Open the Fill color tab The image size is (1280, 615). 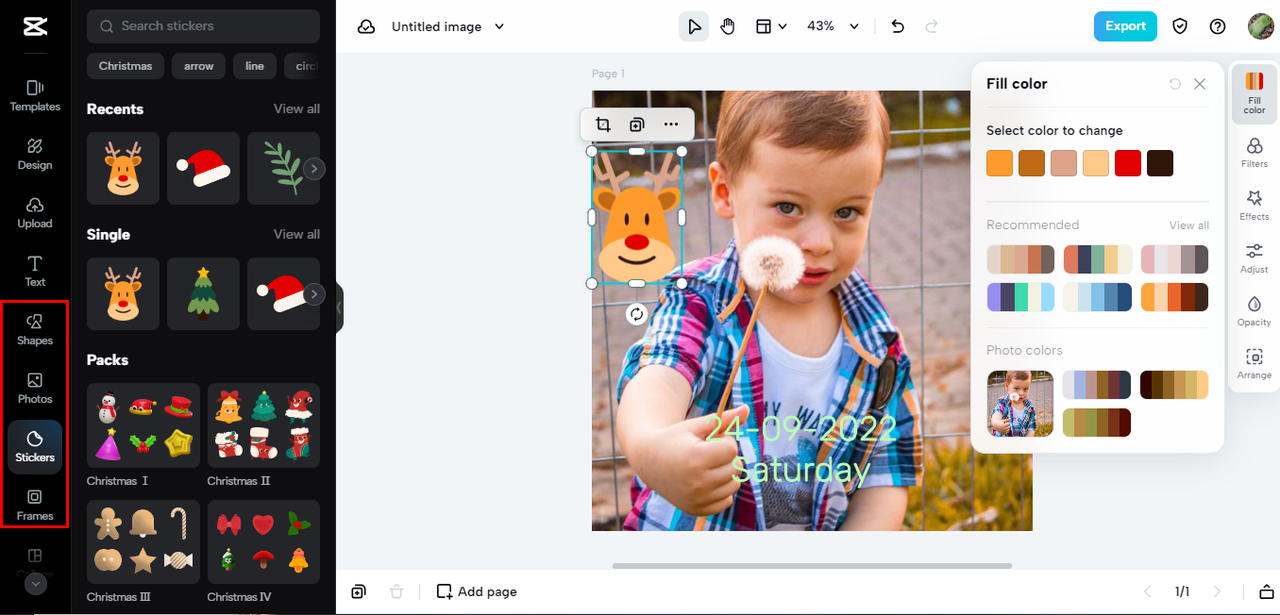click(1254, 94)
